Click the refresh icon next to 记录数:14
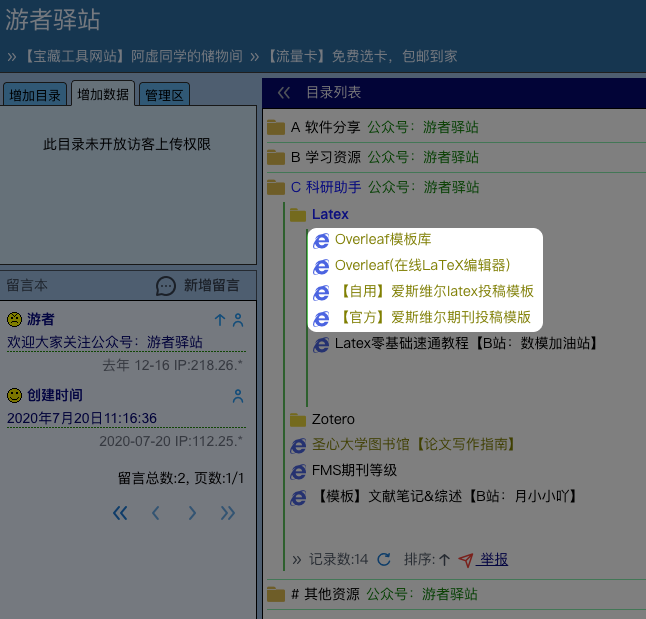This screenshot has height=619, width=646. pyautogui.click(x=384, y=560)
